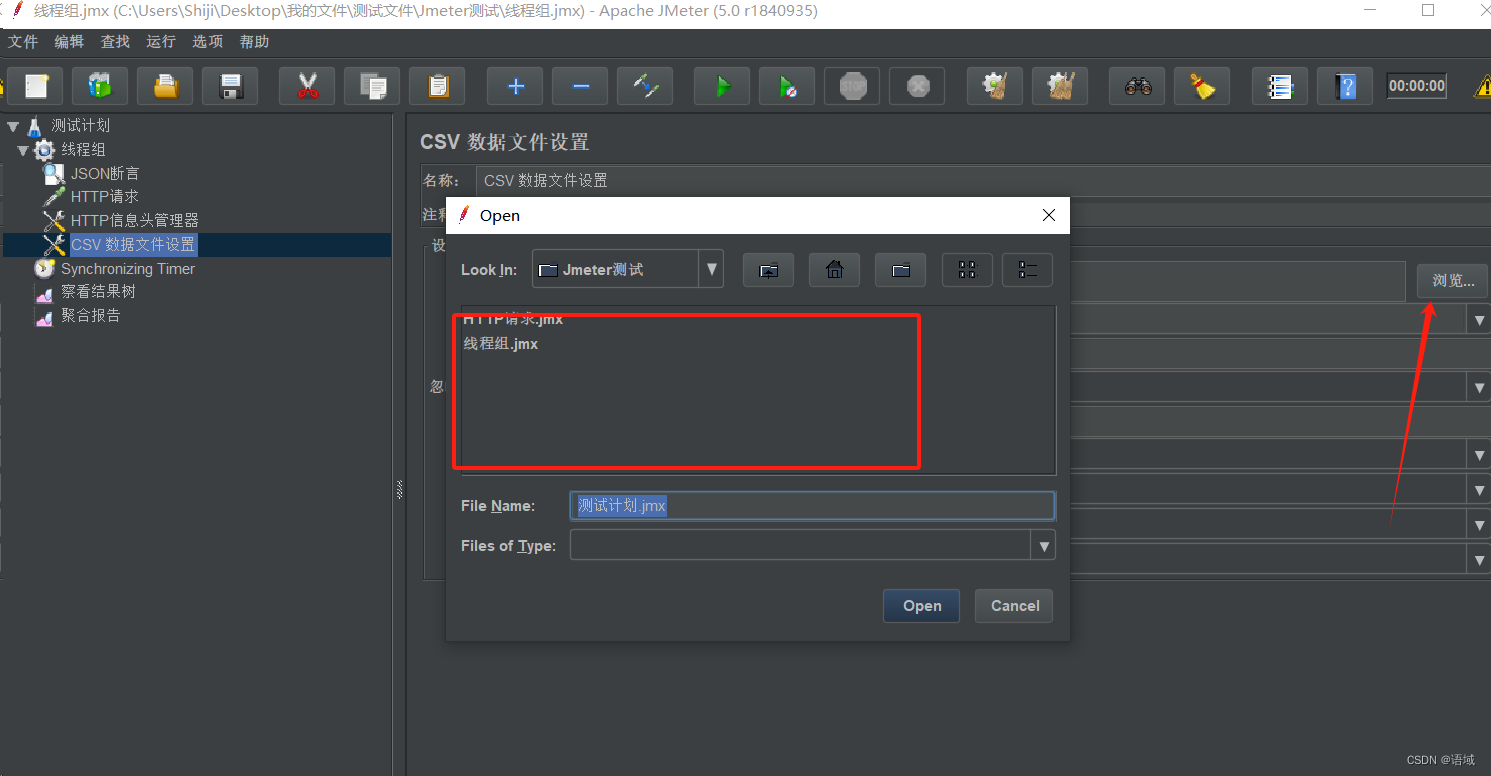Screen dimensions: 1491x776
Task: Select 察看结果树 in the tree
Action: pyautogui.click(x=98, y=292)
